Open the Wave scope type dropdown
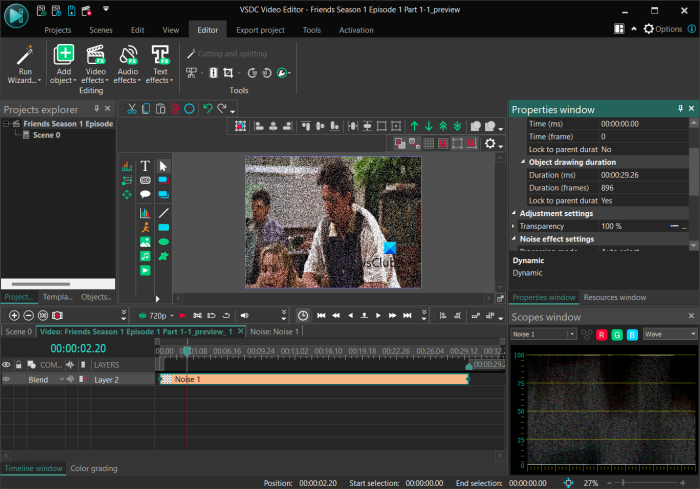 click(x=670, y=334)
